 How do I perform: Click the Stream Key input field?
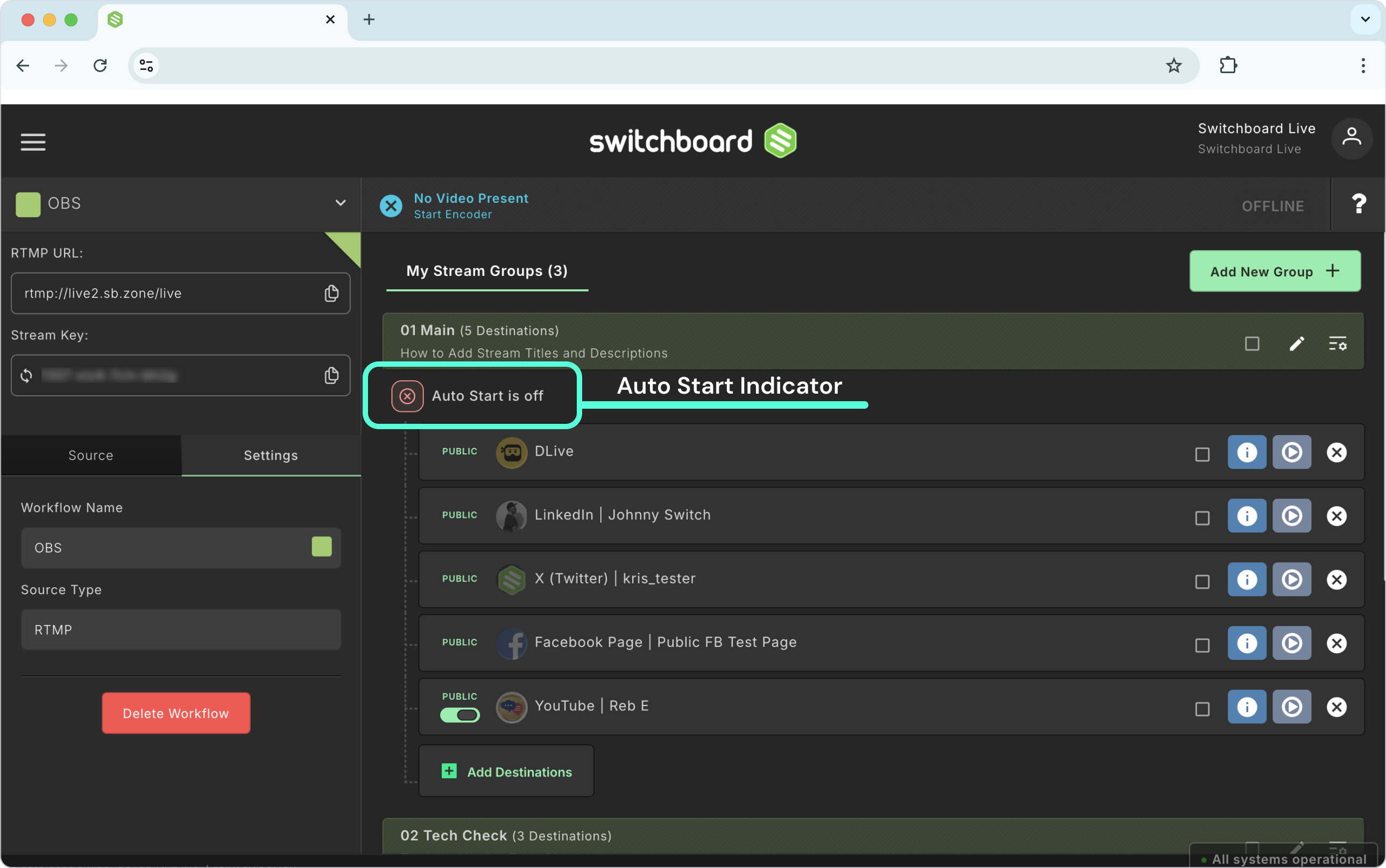[x=180, y=375]
